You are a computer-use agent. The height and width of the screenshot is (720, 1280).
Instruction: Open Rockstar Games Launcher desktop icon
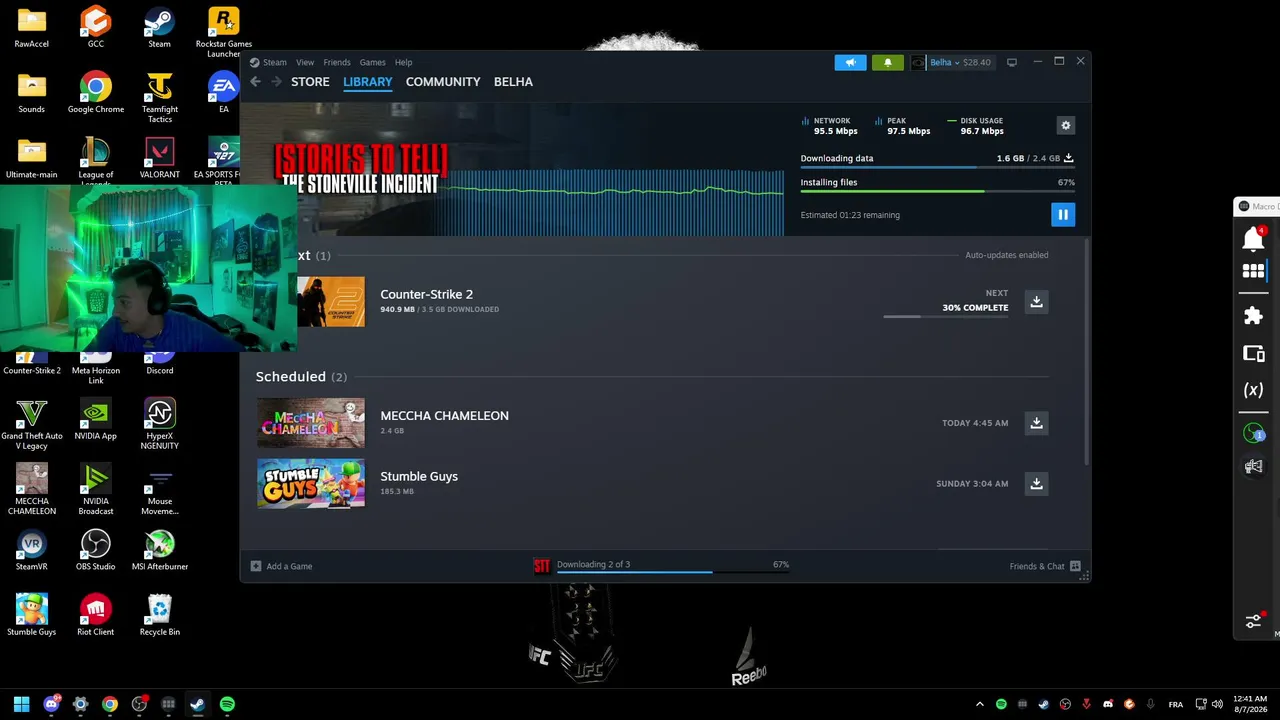(x=224, y=33)
